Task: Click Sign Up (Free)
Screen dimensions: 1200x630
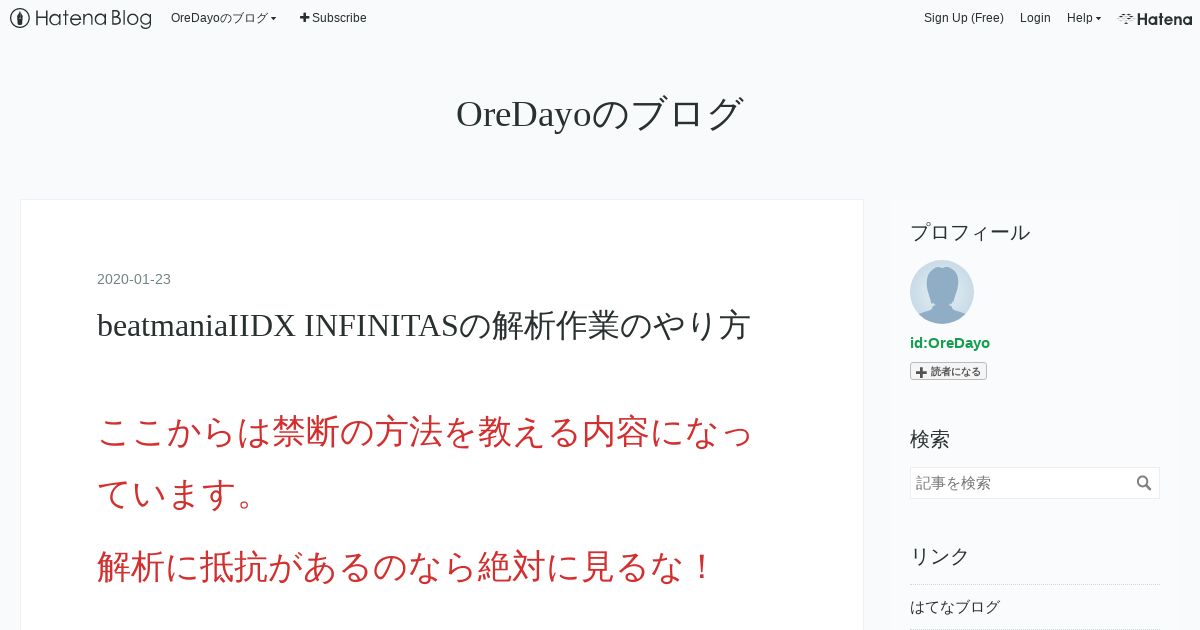Action: [964, 18]
